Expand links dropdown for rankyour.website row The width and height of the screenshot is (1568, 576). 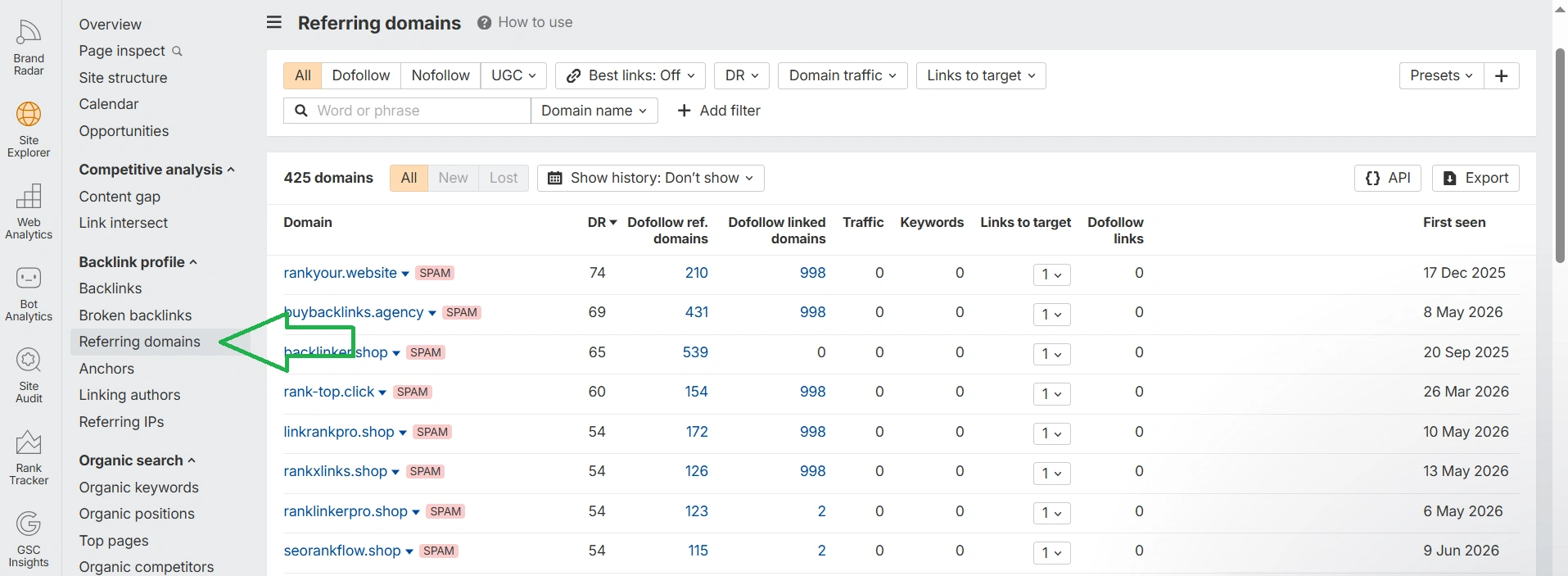click(1051, 274)
